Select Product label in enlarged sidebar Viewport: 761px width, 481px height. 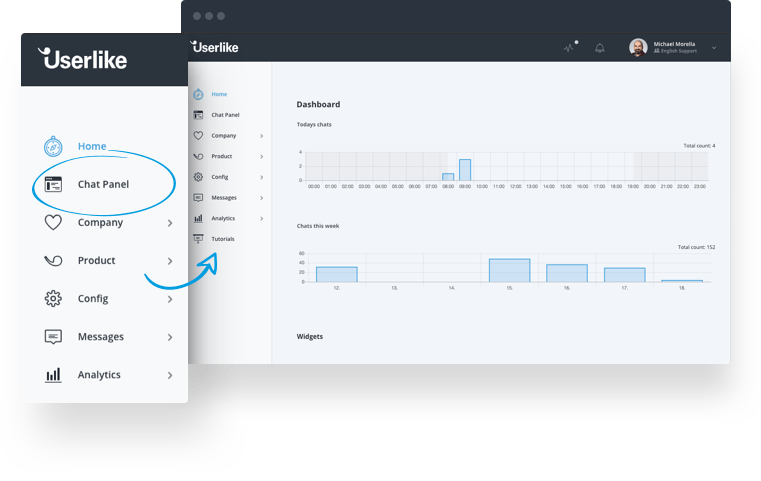[96, 260]
